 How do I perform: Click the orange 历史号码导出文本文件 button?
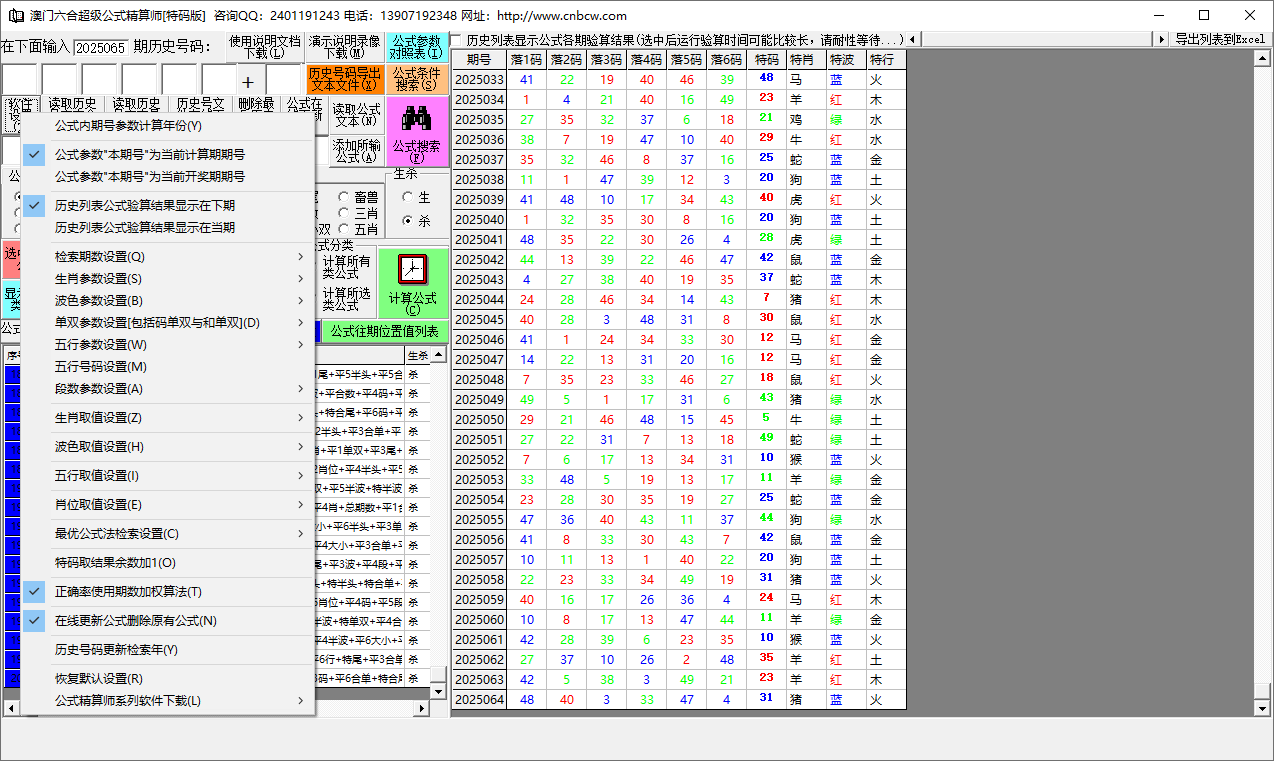tap(344, 80)
